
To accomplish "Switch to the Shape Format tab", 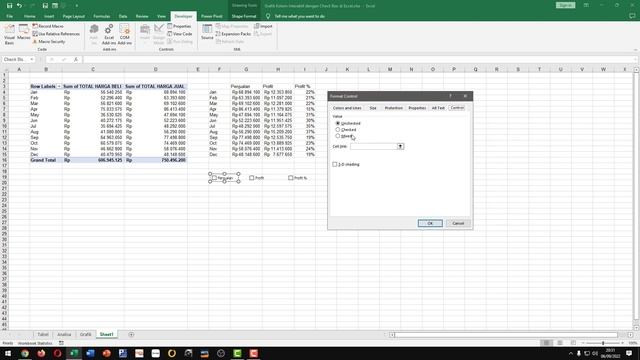I will click(x=244, y=16).
